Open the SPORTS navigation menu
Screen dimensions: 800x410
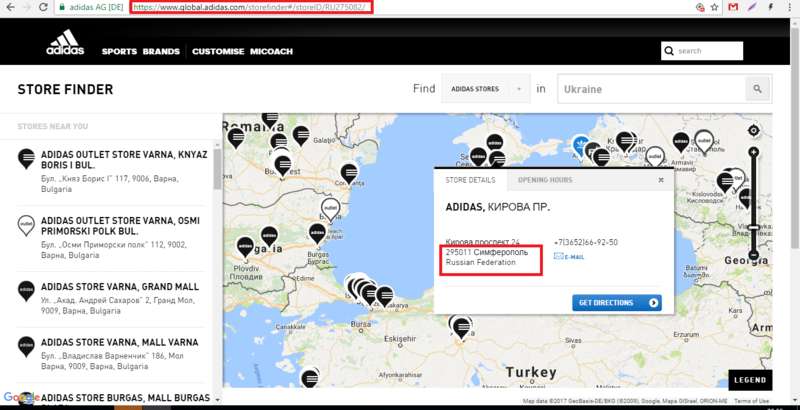click(119, 51)
